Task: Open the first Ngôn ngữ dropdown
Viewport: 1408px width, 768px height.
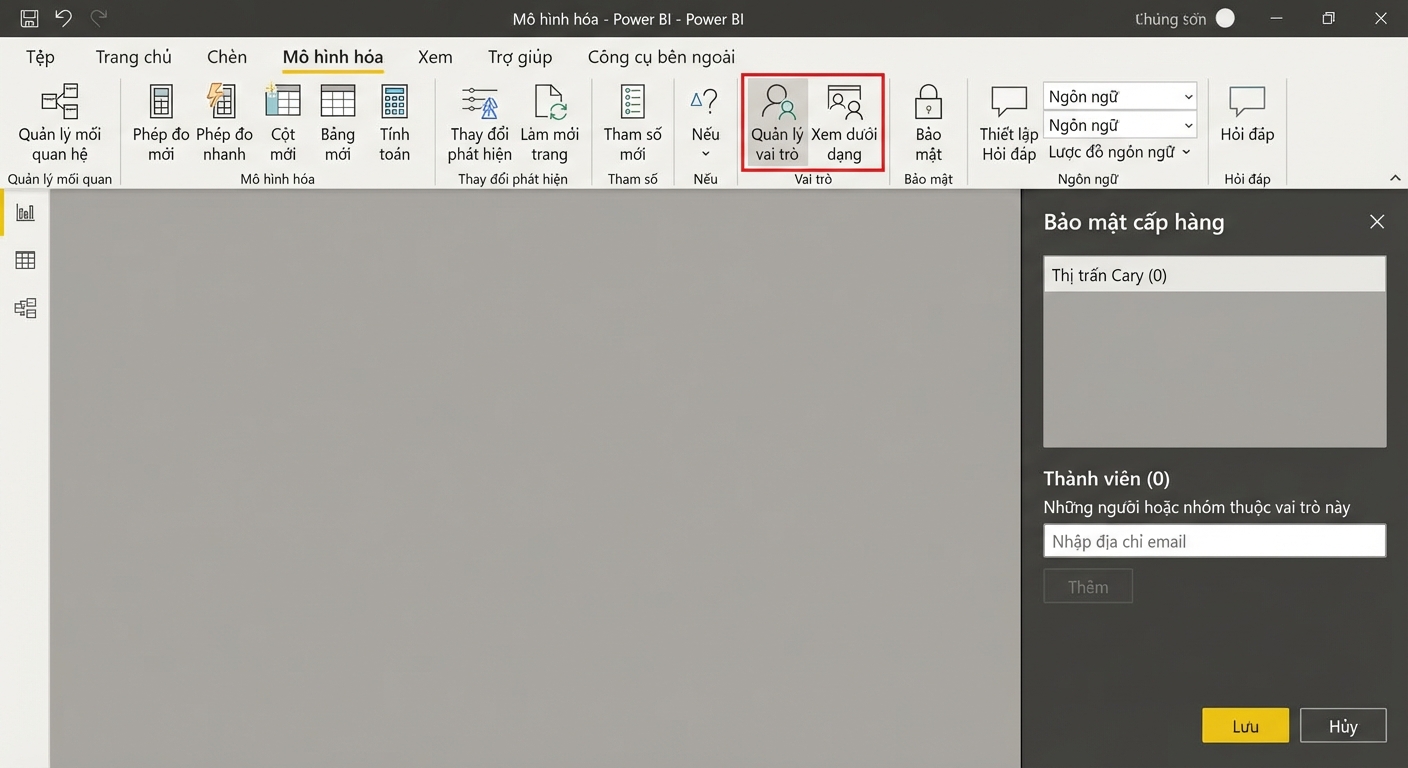Action: (x=1120, y=96)
